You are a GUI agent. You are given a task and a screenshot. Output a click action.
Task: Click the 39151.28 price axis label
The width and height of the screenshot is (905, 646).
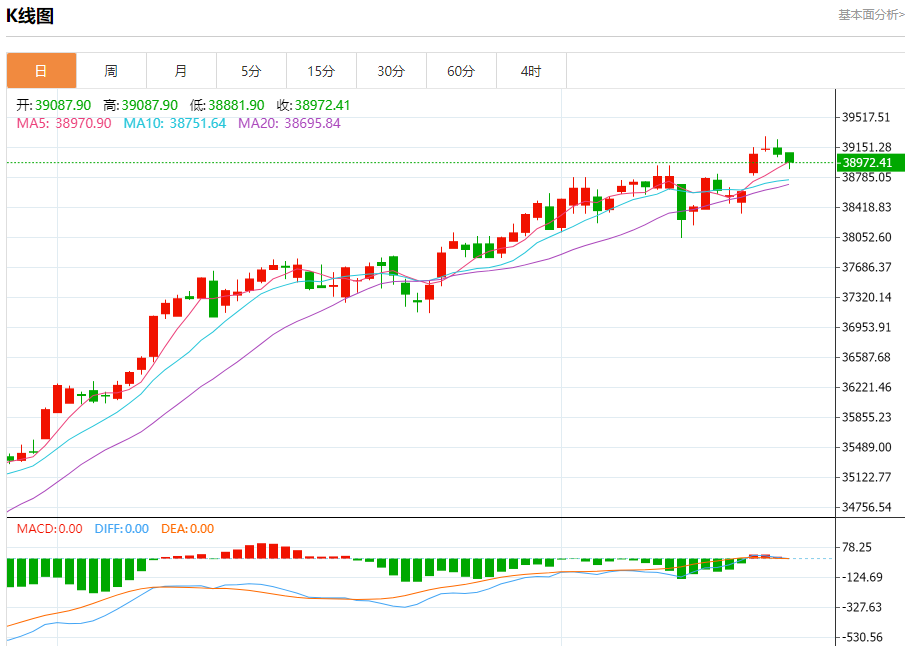866,147
